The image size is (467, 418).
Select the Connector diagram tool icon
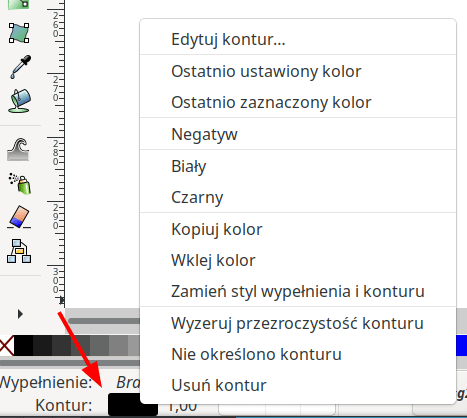click(x=19, y=251)
